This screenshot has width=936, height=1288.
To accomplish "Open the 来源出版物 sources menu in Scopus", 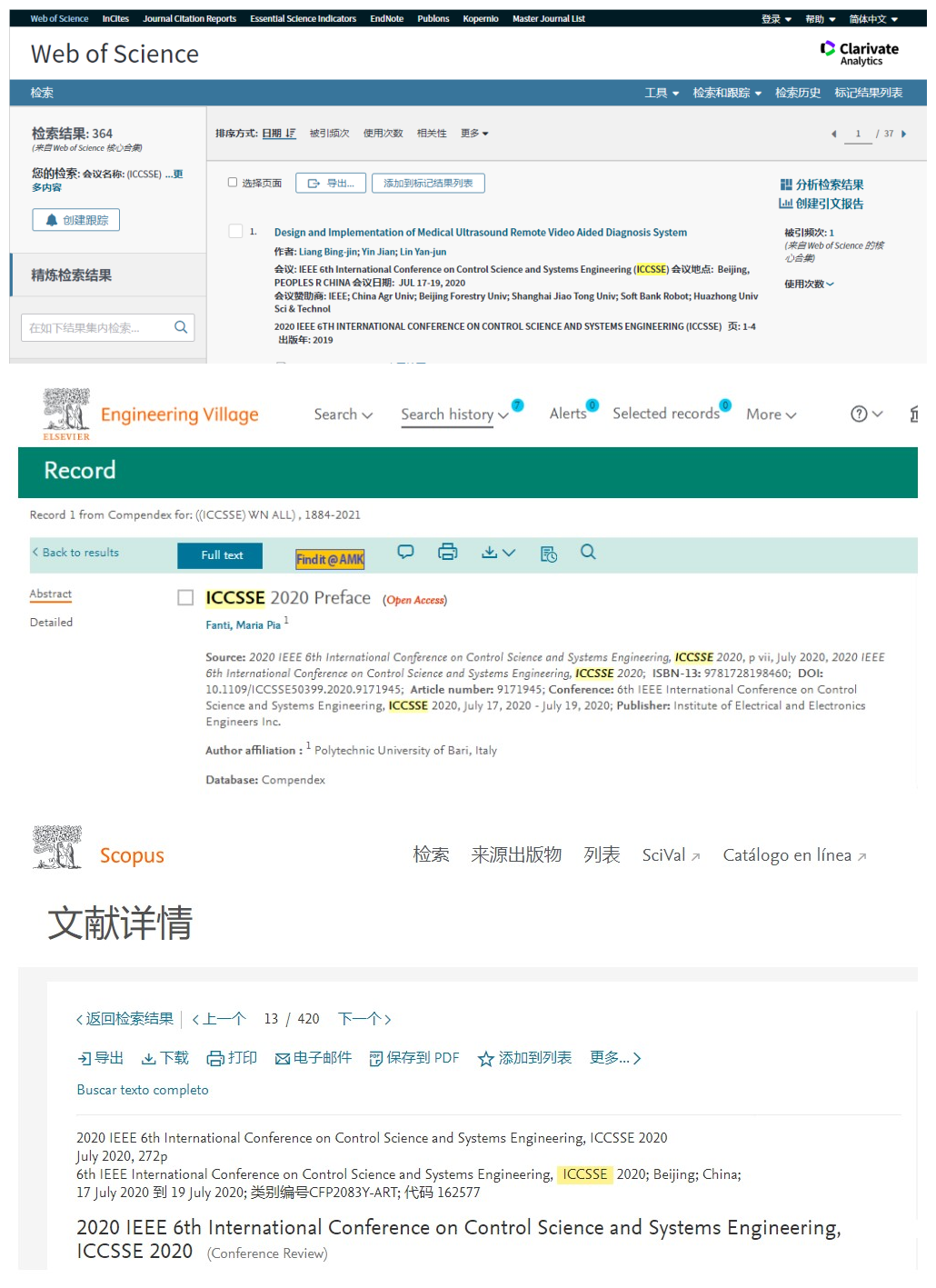I will [516, 854].
